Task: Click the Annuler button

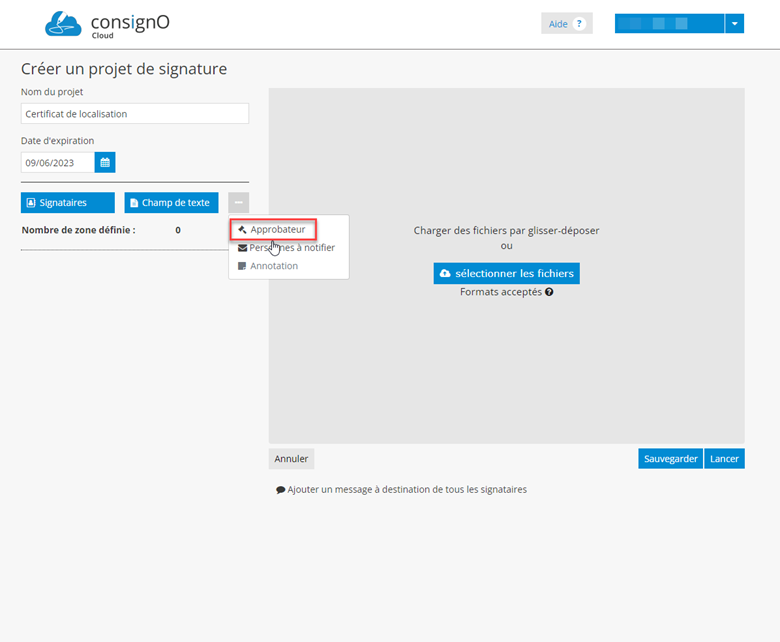Action: (x=291, y=459)
